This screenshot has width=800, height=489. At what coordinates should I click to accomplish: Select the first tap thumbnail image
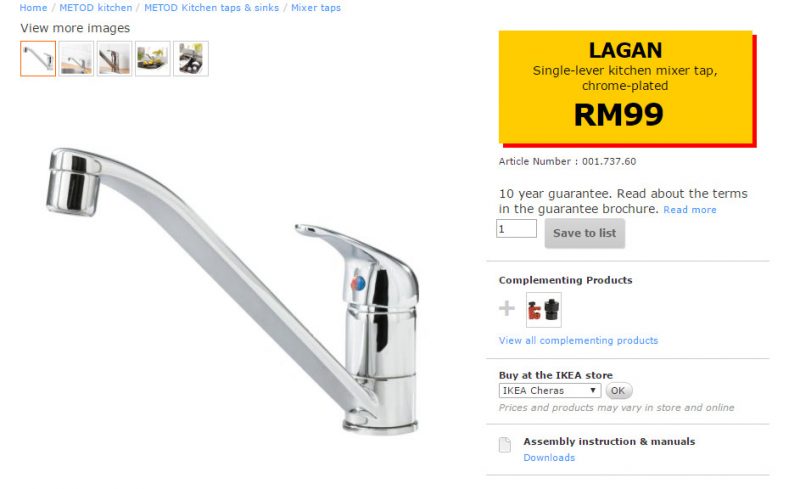tap(38, 59)
